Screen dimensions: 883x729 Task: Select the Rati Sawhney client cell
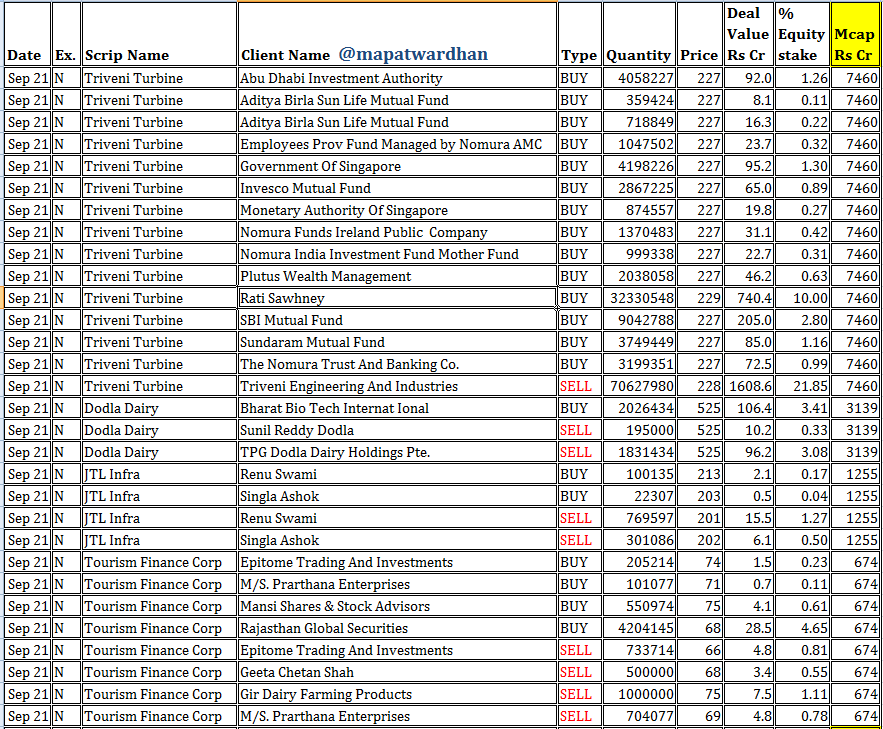398,298
